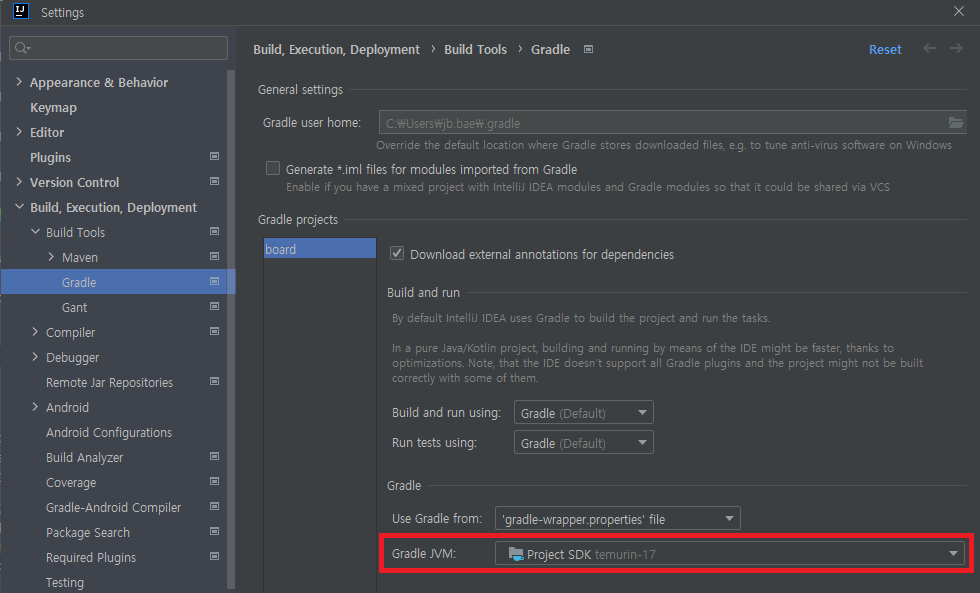
Task: Expand the Compiler node
Action: pos(35,331)
